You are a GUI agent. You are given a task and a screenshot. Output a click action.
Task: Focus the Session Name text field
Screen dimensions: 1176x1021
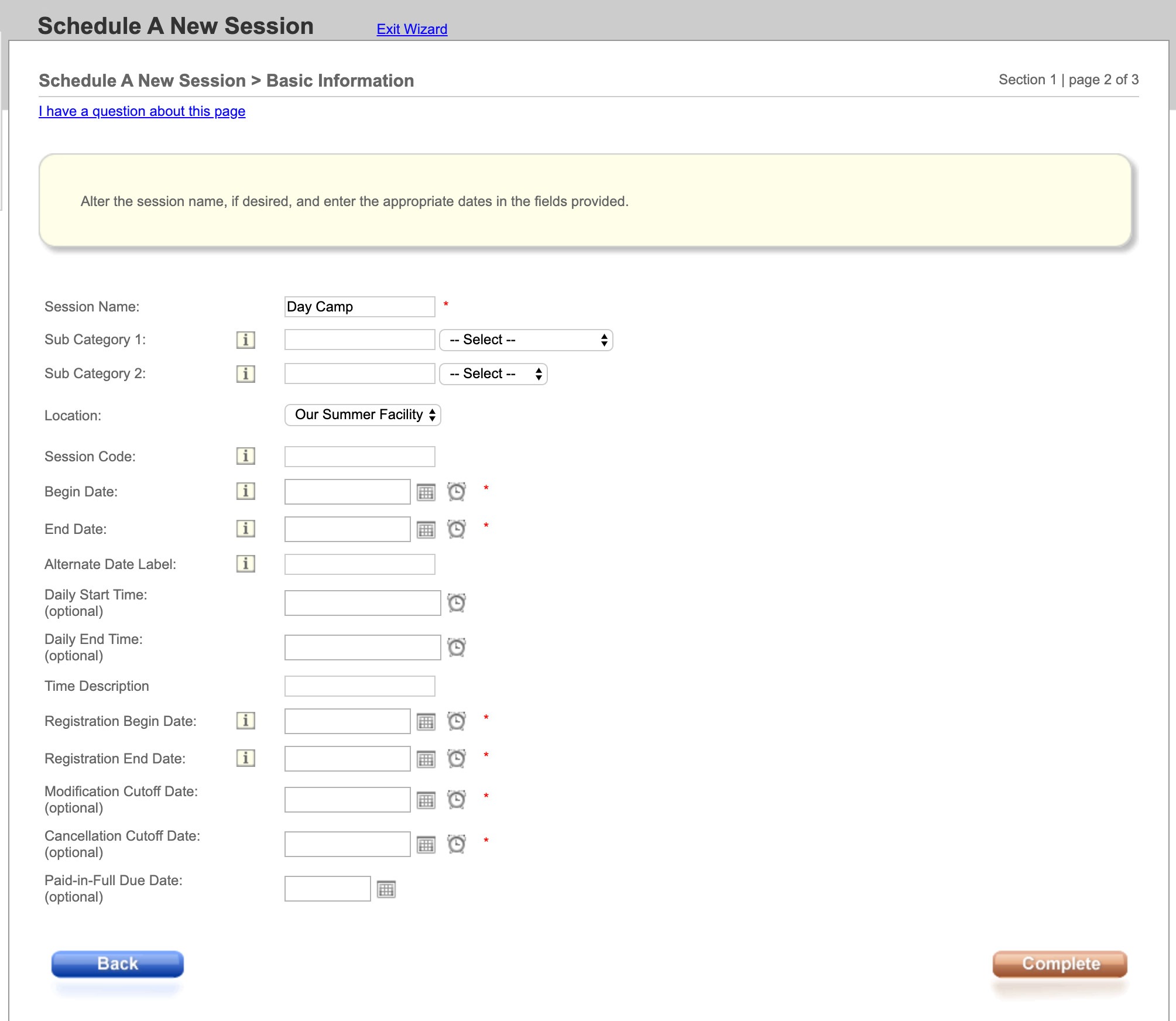click(359, 307)
